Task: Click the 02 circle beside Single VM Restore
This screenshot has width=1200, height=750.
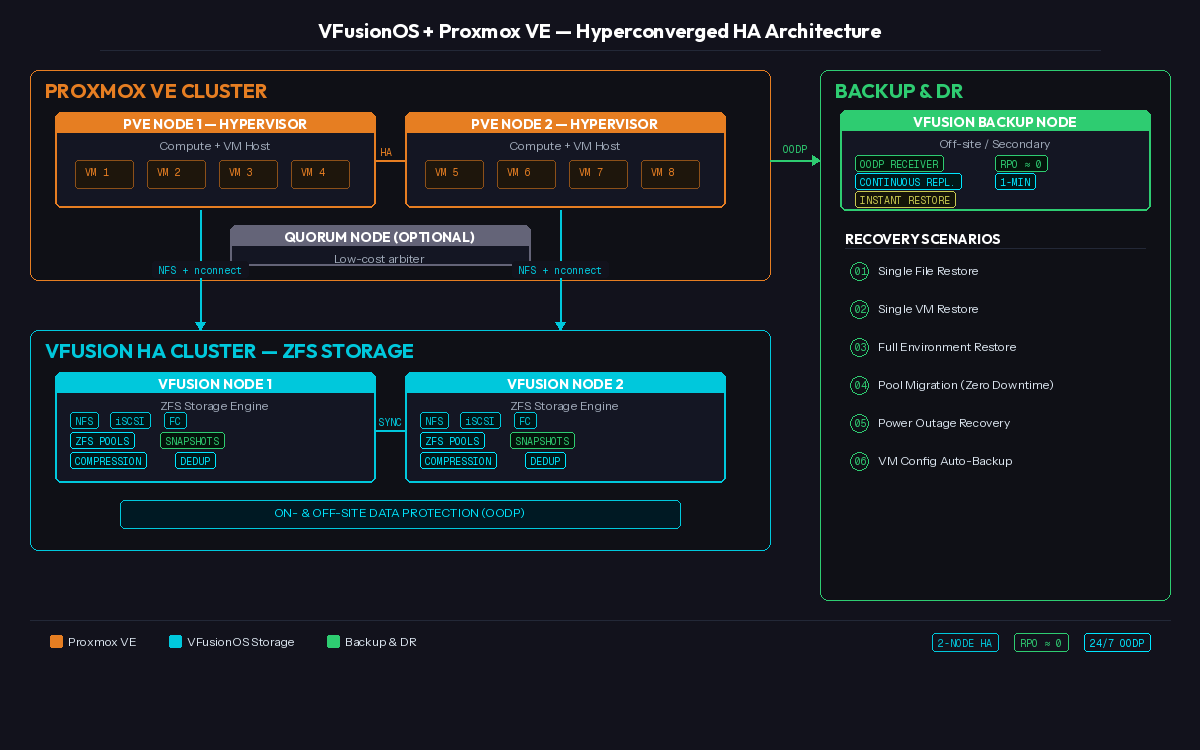Action: tap(859, 310)
